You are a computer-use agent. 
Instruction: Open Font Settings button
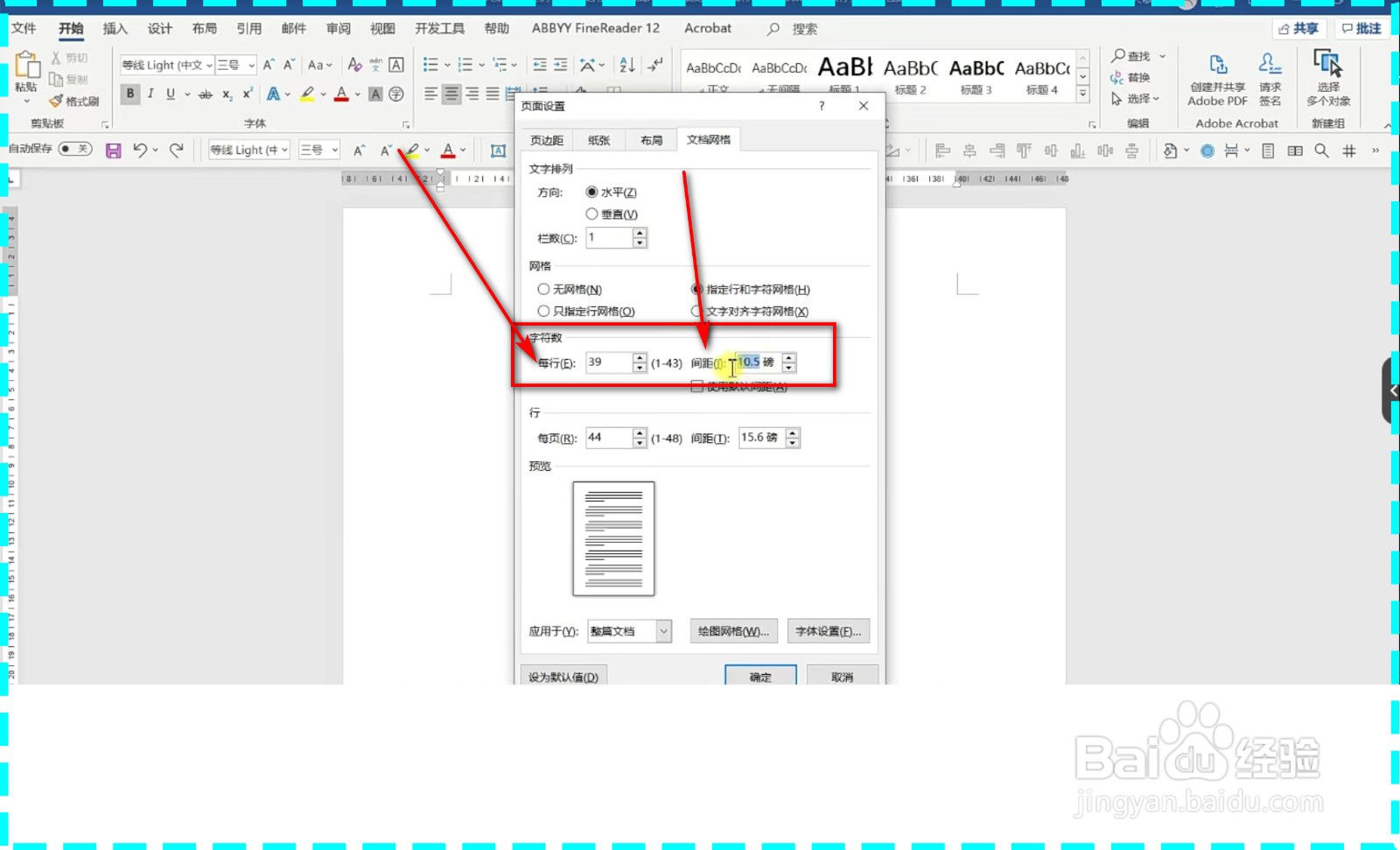pos(828,631)
